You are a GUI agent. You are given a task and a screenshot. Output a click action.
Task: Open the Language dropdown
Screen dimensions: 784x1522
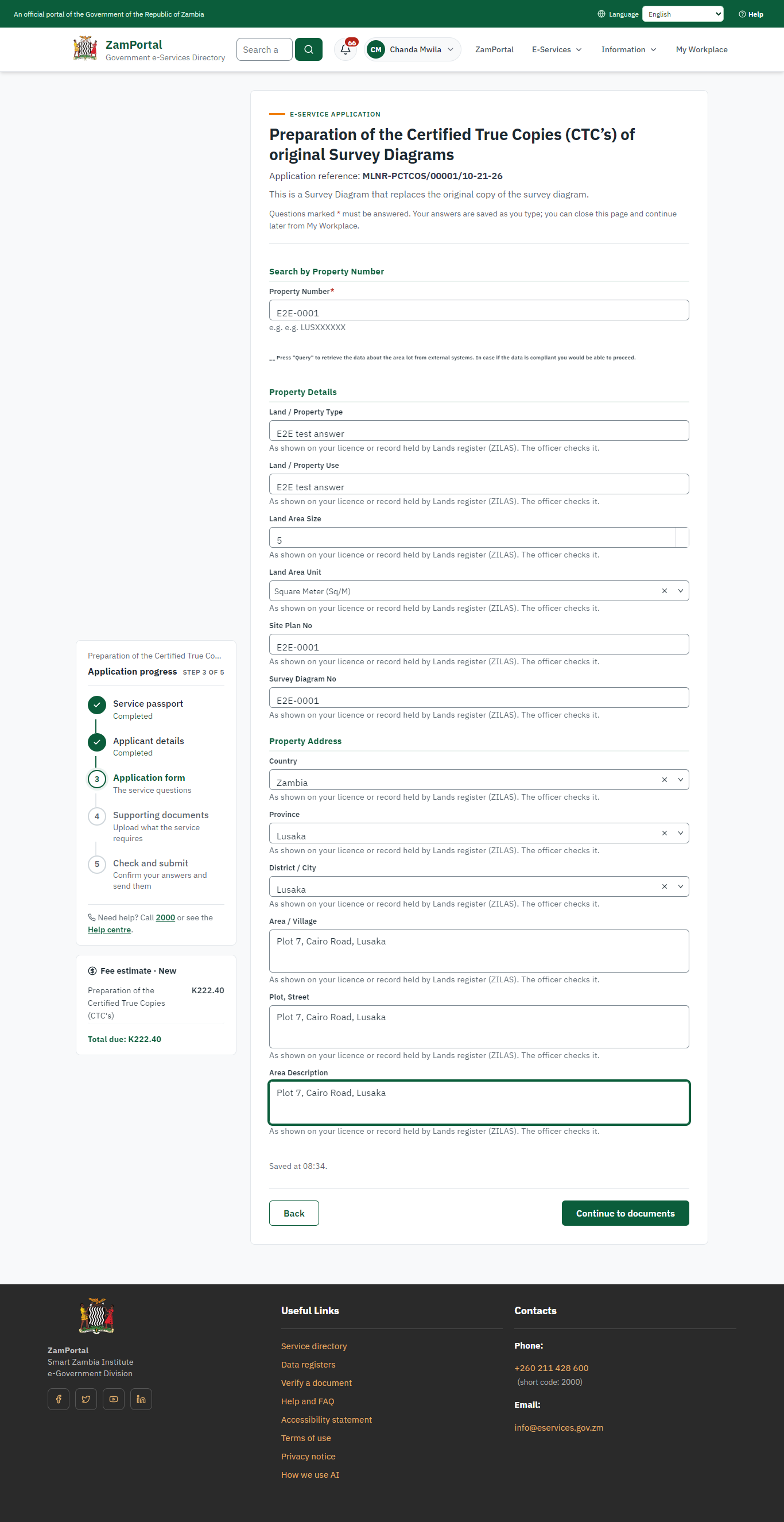[682, 14]
